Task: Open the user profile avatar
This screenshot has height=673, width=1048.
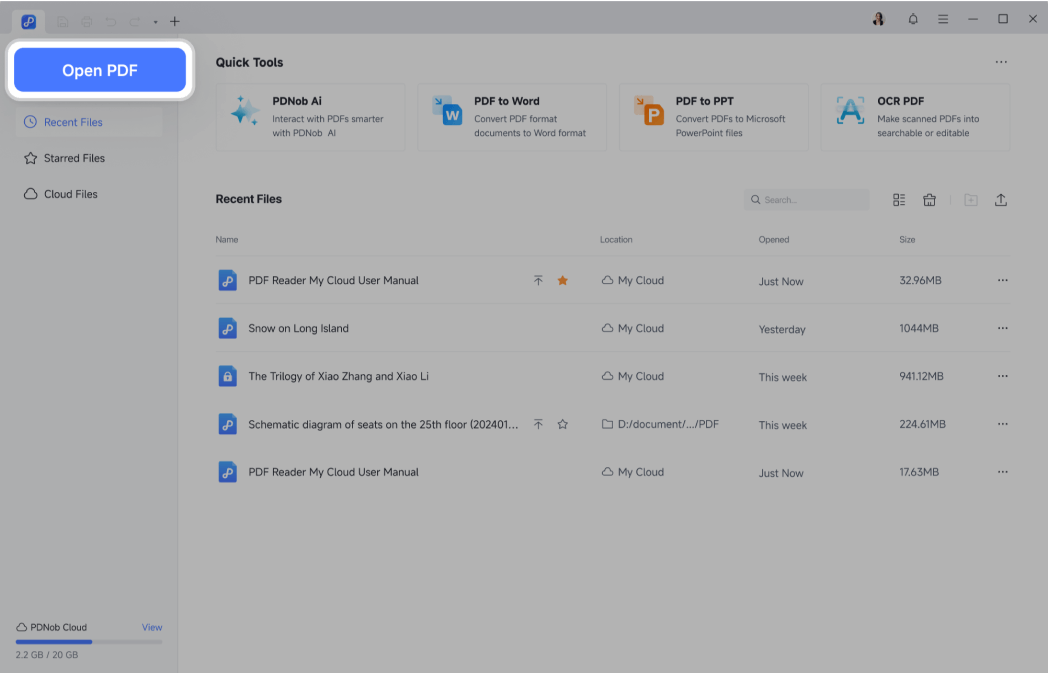Action: point(878,19)
